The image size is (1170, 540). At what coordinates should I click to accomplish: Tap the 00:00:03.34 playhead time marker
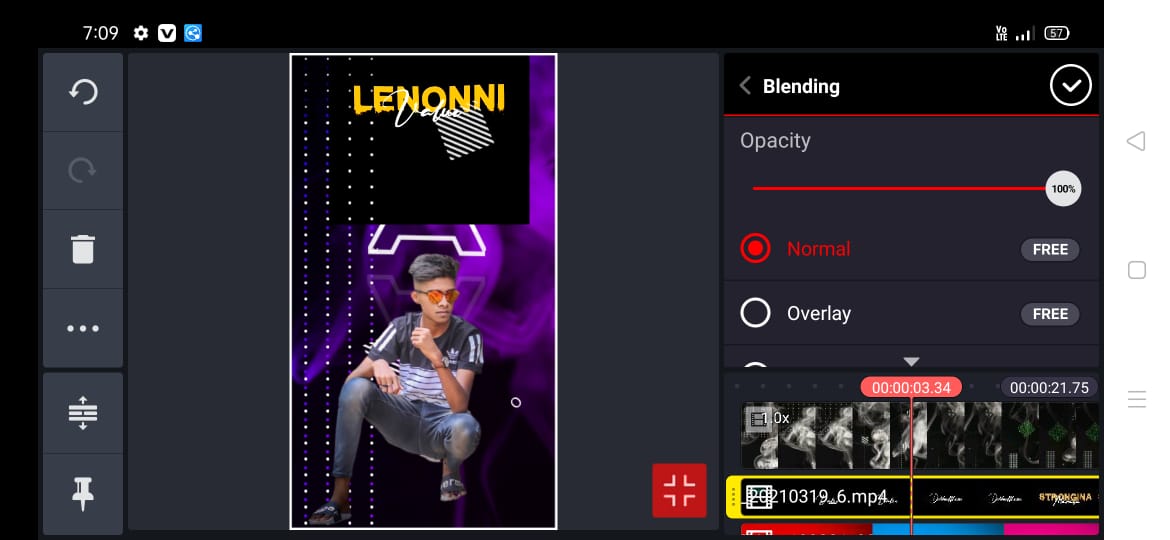point(911,388)
